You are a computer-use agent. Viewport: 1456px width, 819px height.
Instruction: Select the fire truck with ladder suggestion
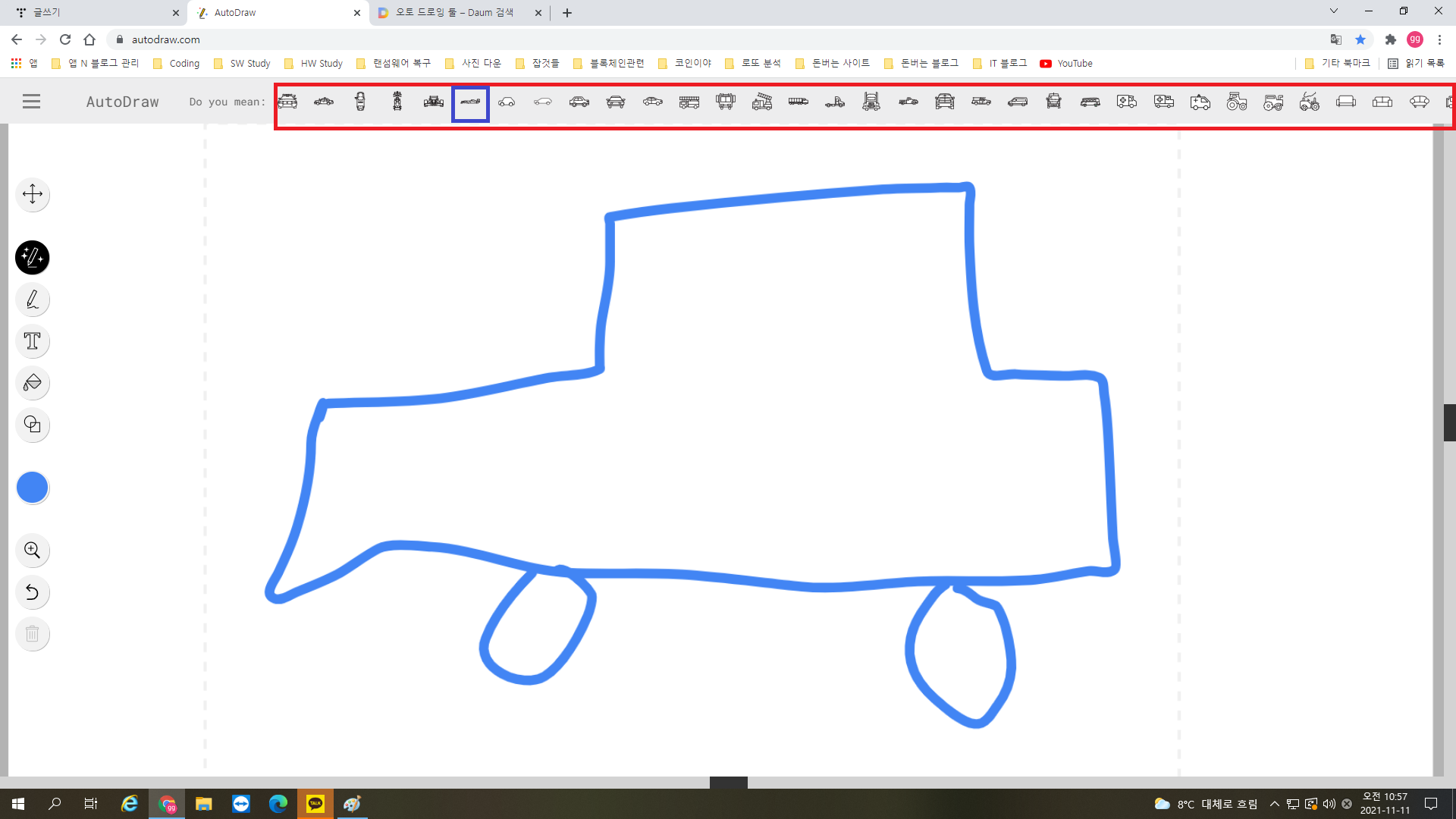coord(762,102)
